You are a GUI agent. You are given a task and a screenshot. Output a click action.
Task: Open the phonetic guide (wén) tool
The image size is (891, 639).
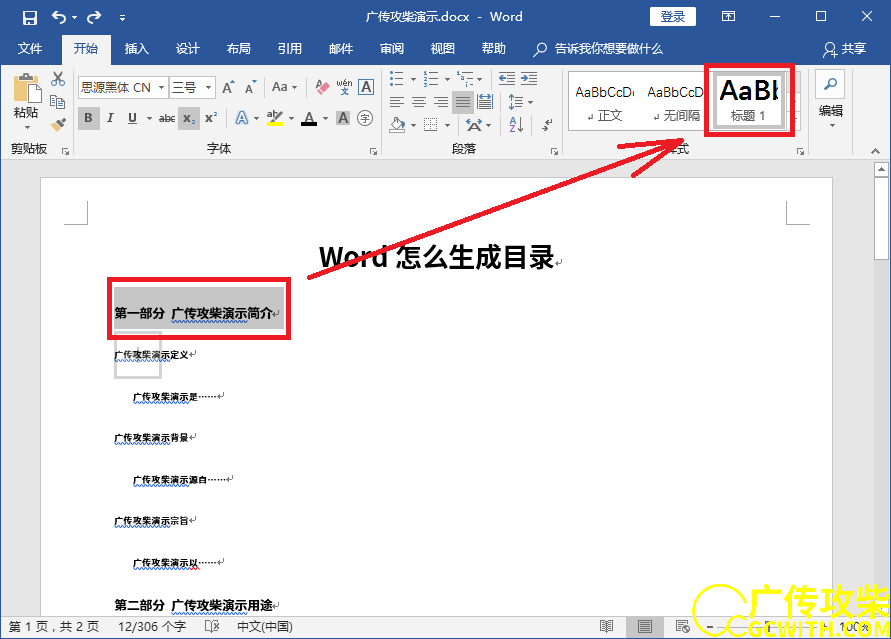coord(344,87)
